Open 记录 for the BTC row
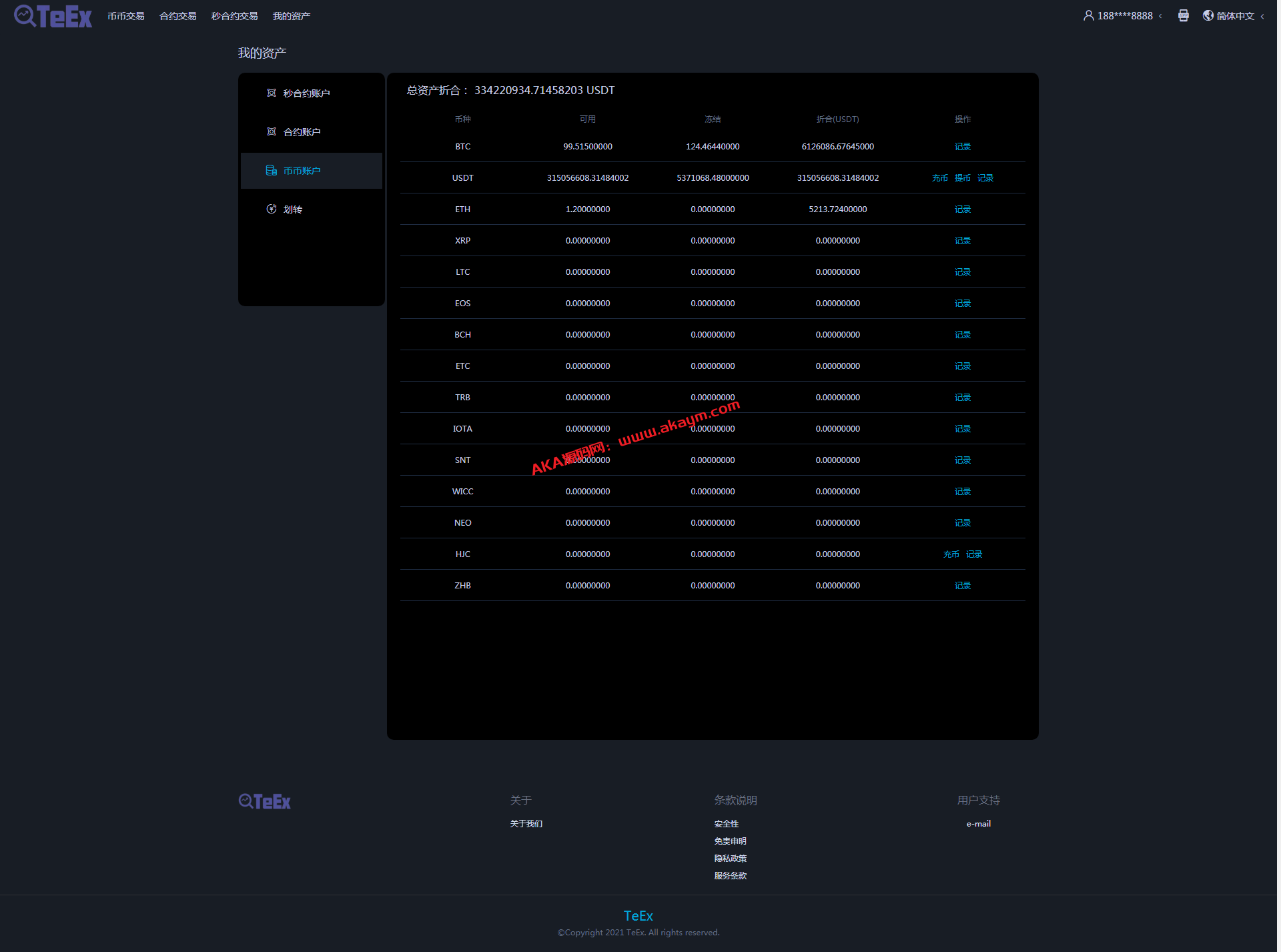Image resolution: width=1281 pixels, height=952 pixels. click(x=962, y=147)
